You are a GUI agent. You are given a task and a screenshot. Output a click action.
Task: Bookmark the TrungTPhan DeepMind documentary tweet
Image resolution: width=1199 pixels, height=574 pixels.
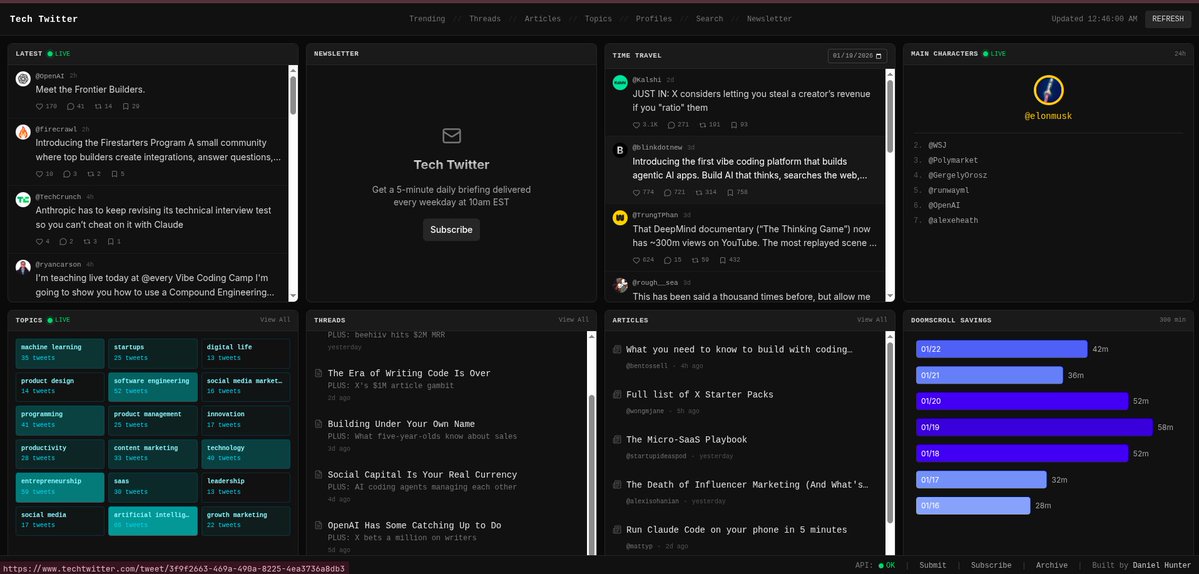point(723,260)
